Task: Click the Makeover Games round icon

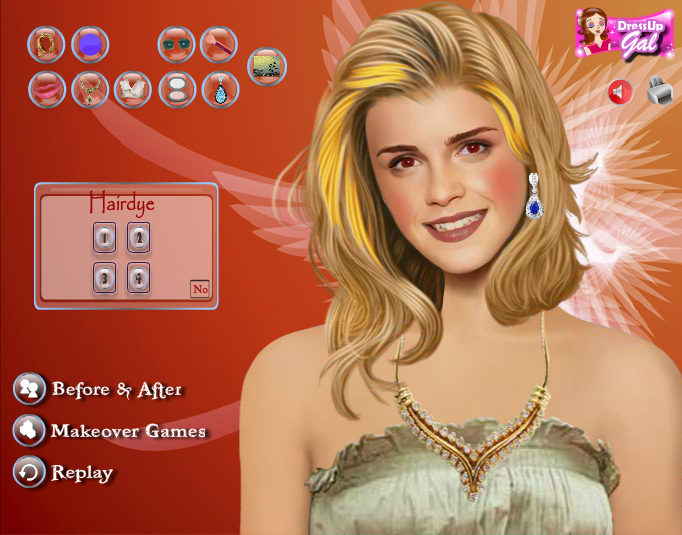Action: (29, 431)
